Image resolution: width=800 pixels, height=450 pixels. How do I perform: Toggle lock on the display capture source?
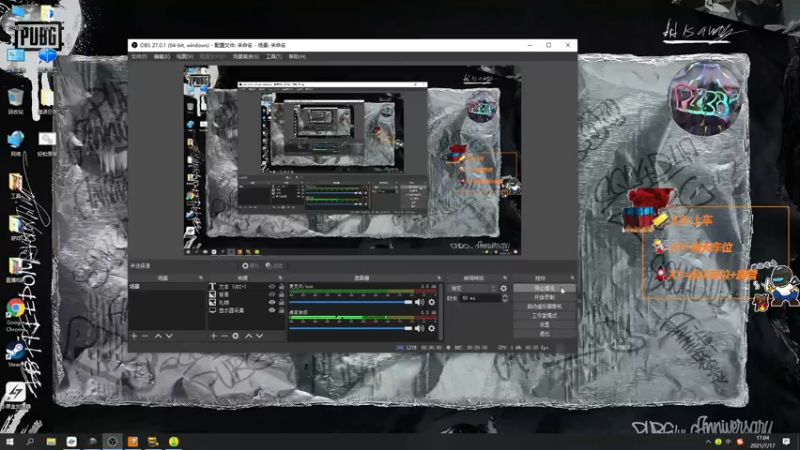point(282,310)
